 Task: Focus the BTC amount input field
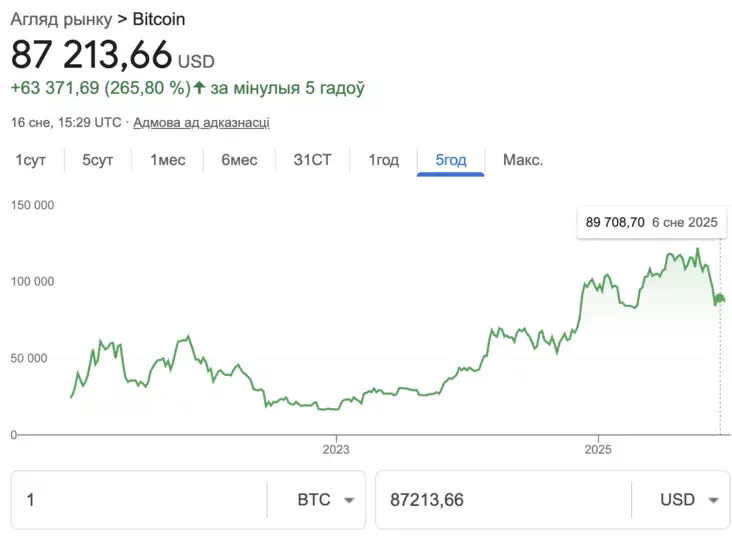coord(140,500)
